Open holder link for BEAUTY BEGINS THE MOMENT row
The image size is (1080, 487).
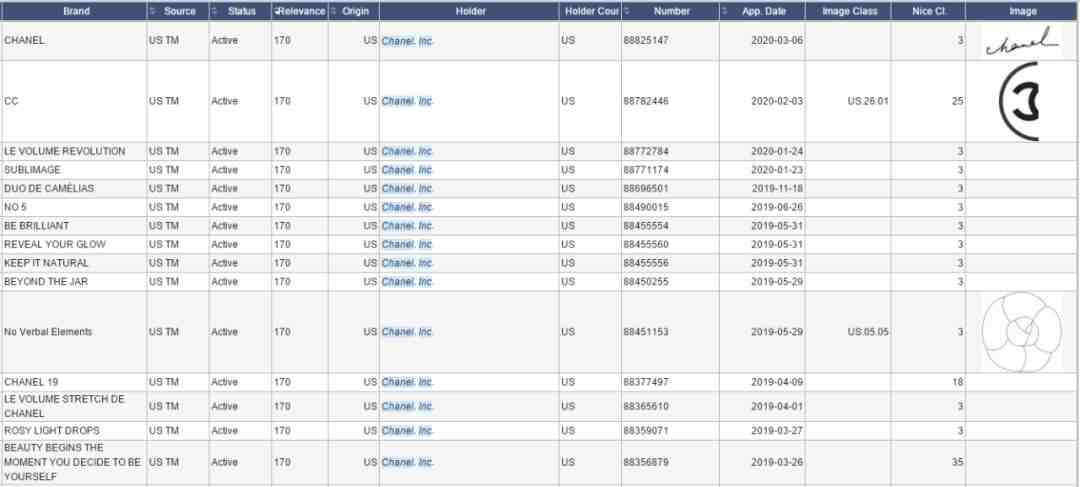tap(407, 462)
